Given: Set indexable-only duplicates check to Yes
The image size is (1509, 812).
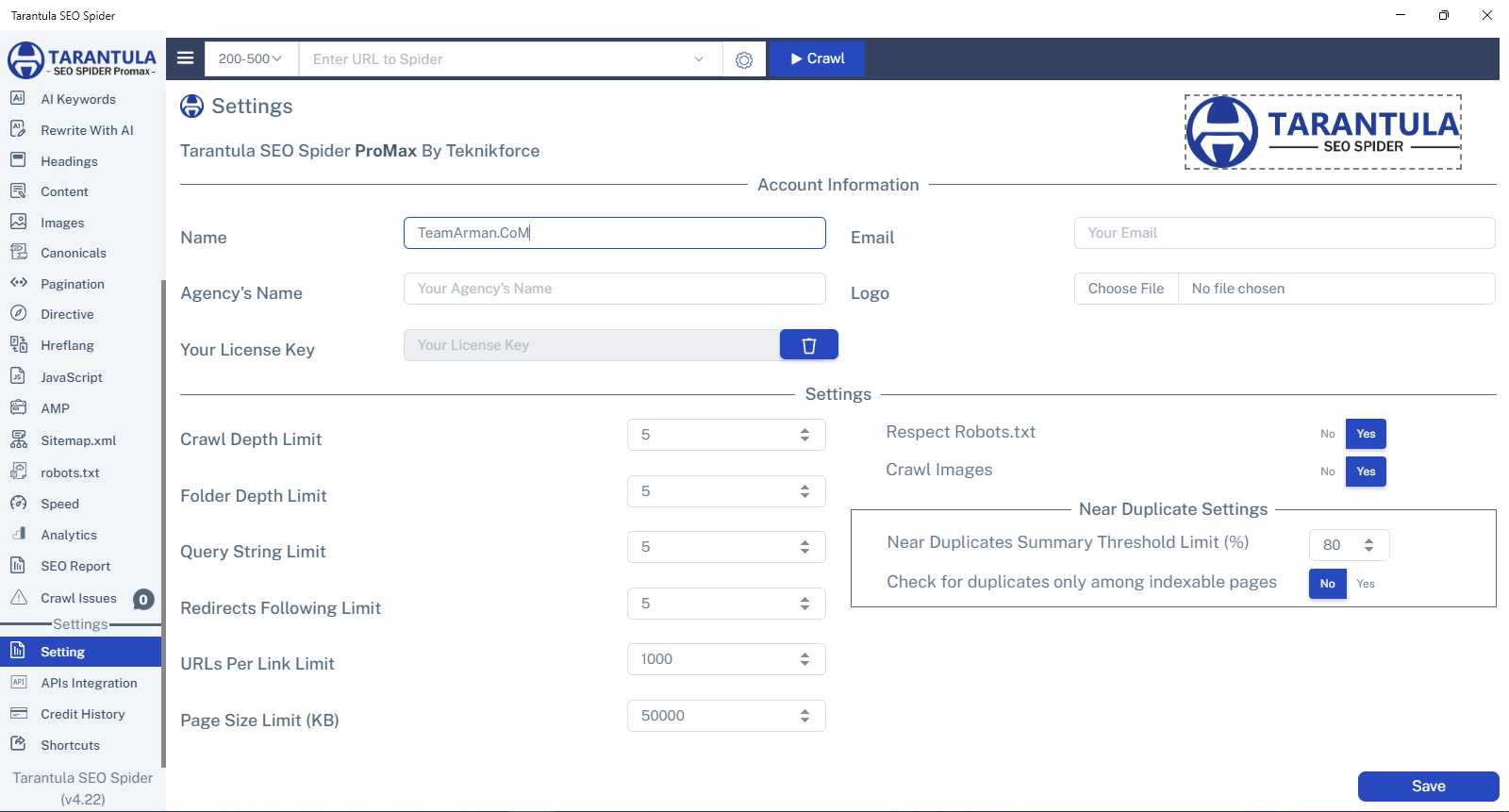Looking at the screenshot, I should click(1366, 584).
